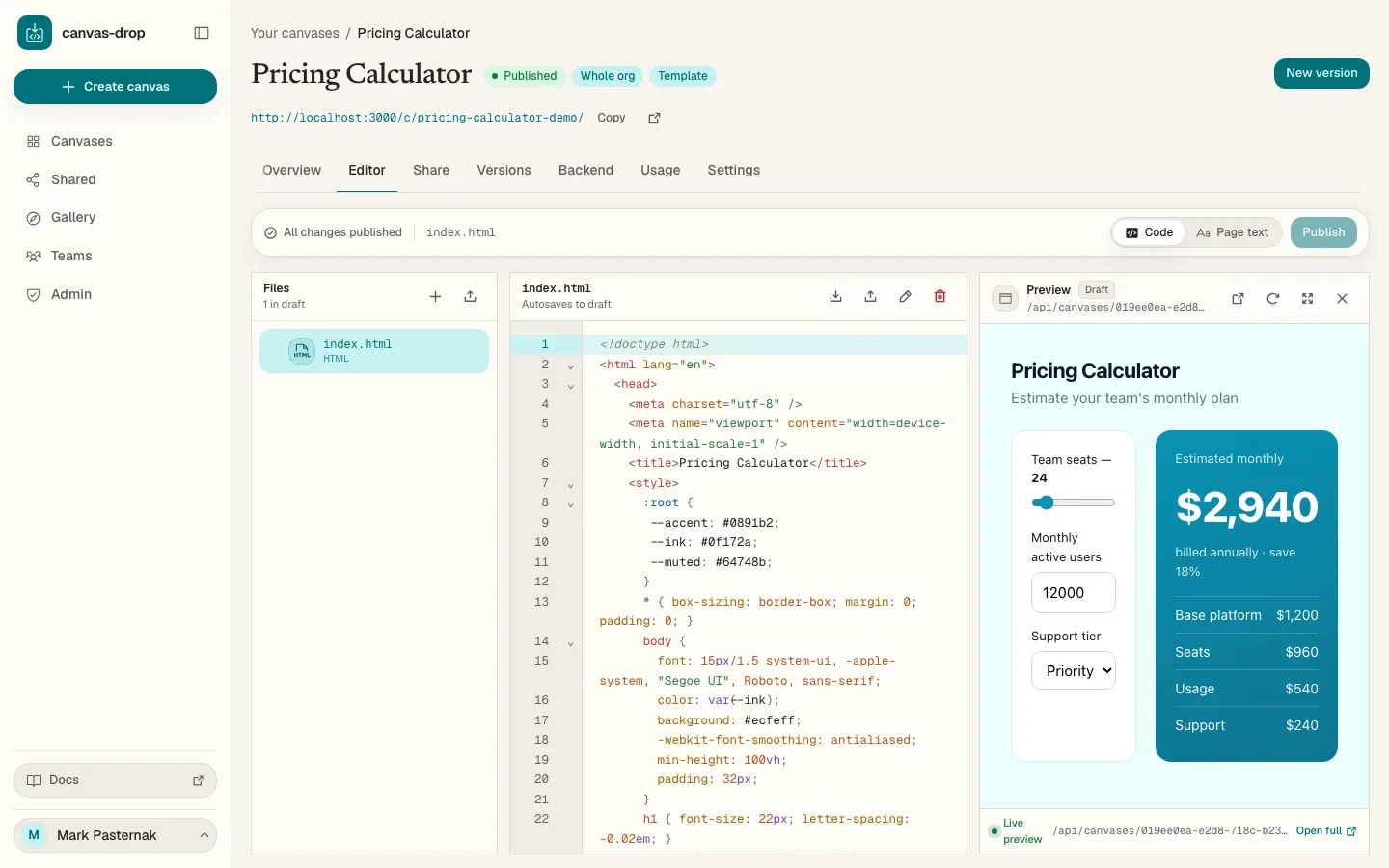Download index.html using the download icon
Screen dimensions: 1389x868
pos(835,297)
